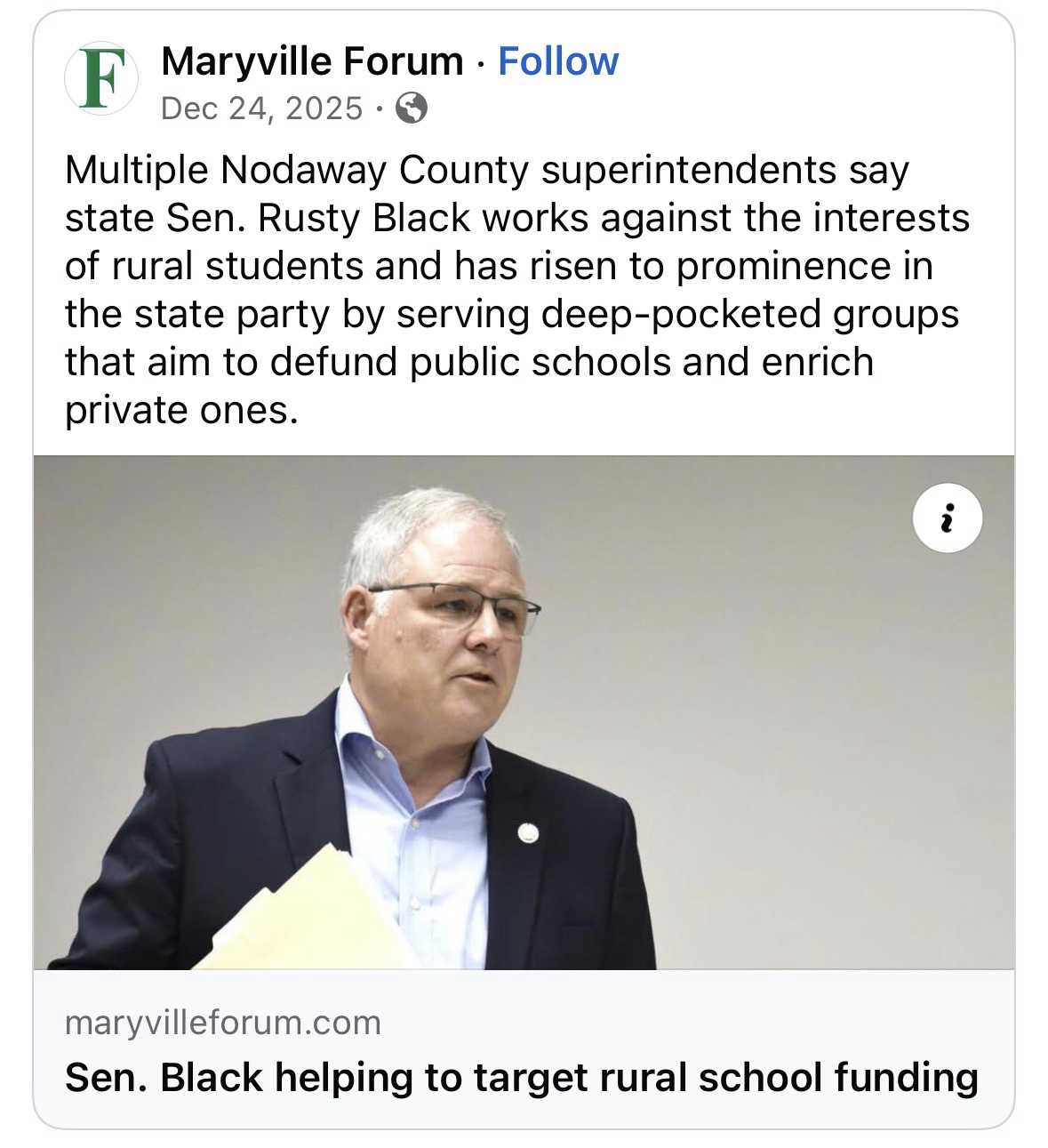Screen dimensions: 1048x1148
Task: Open the Maryville Forum page name
Action: 312,61
